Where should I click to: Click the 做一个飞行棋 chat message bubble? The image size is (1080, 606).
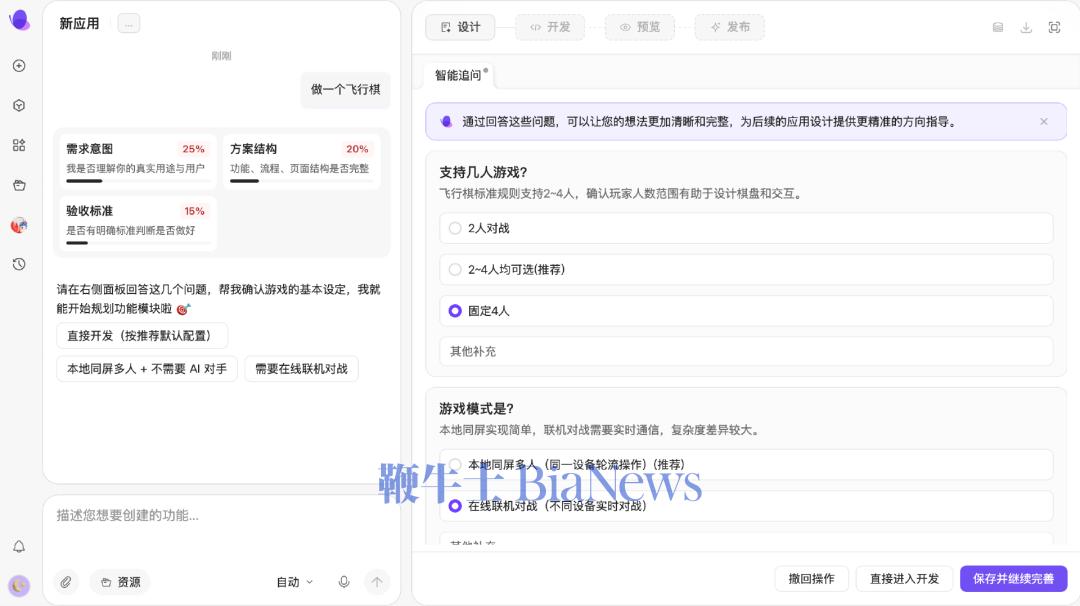345,90
